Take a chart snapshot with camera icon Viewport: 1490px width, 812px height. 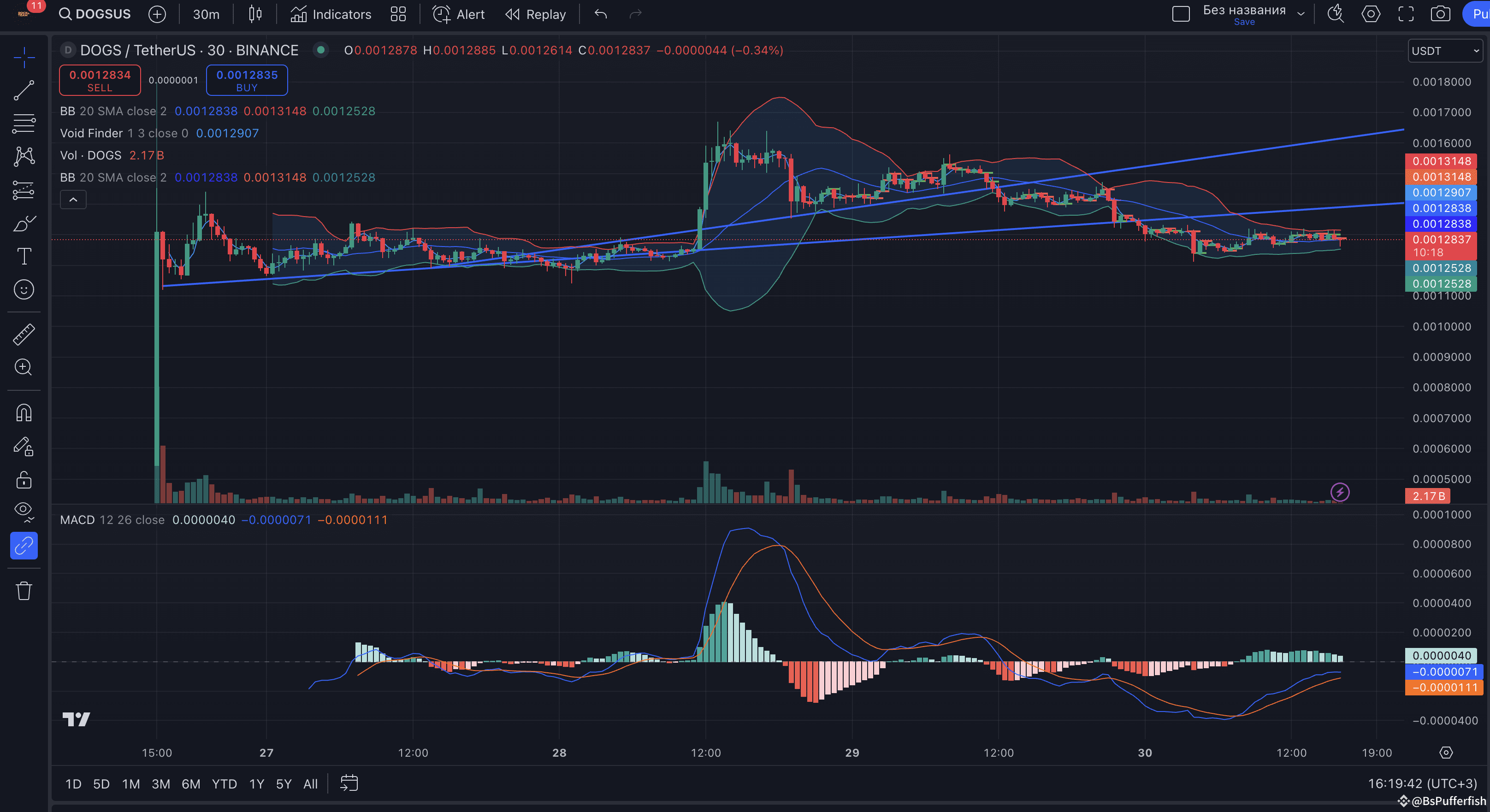point(1440,14)
